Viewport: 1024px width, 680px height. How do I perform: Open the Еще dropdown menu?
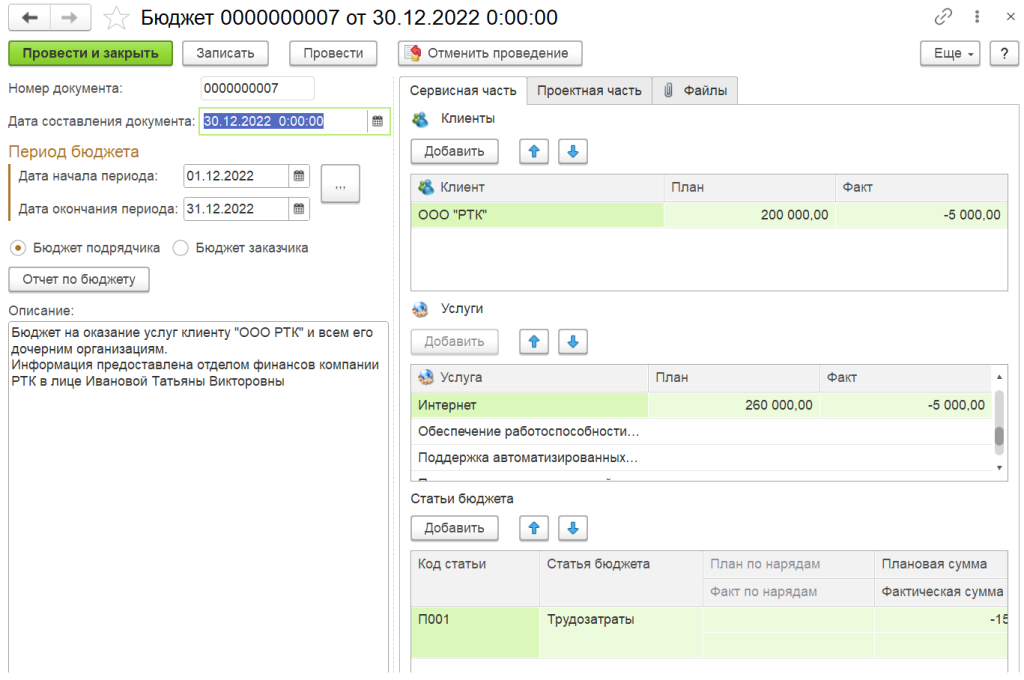coord(950,53)
